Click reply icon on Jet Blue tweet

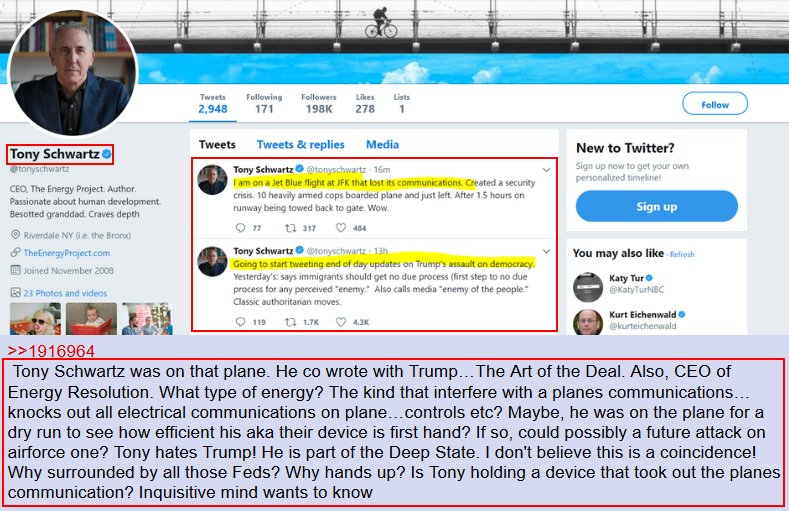pos(241,228)
